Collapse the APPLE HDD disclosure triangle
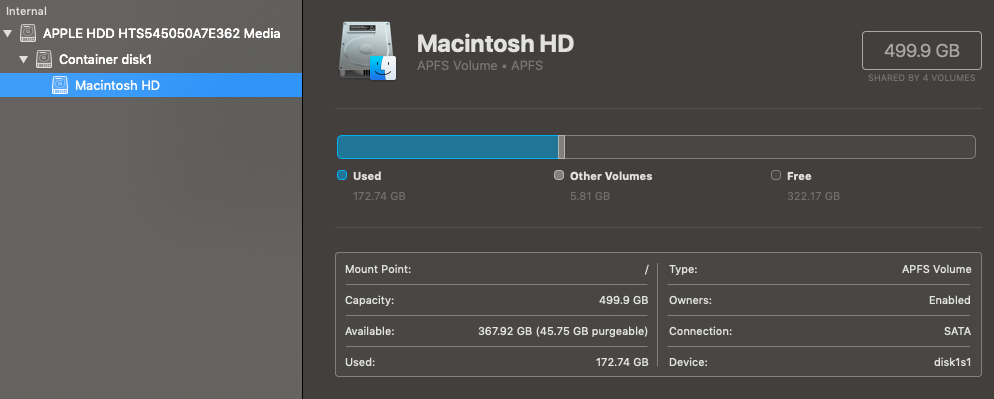The height and width of the screenshot is (399, 994). (8, 33)
